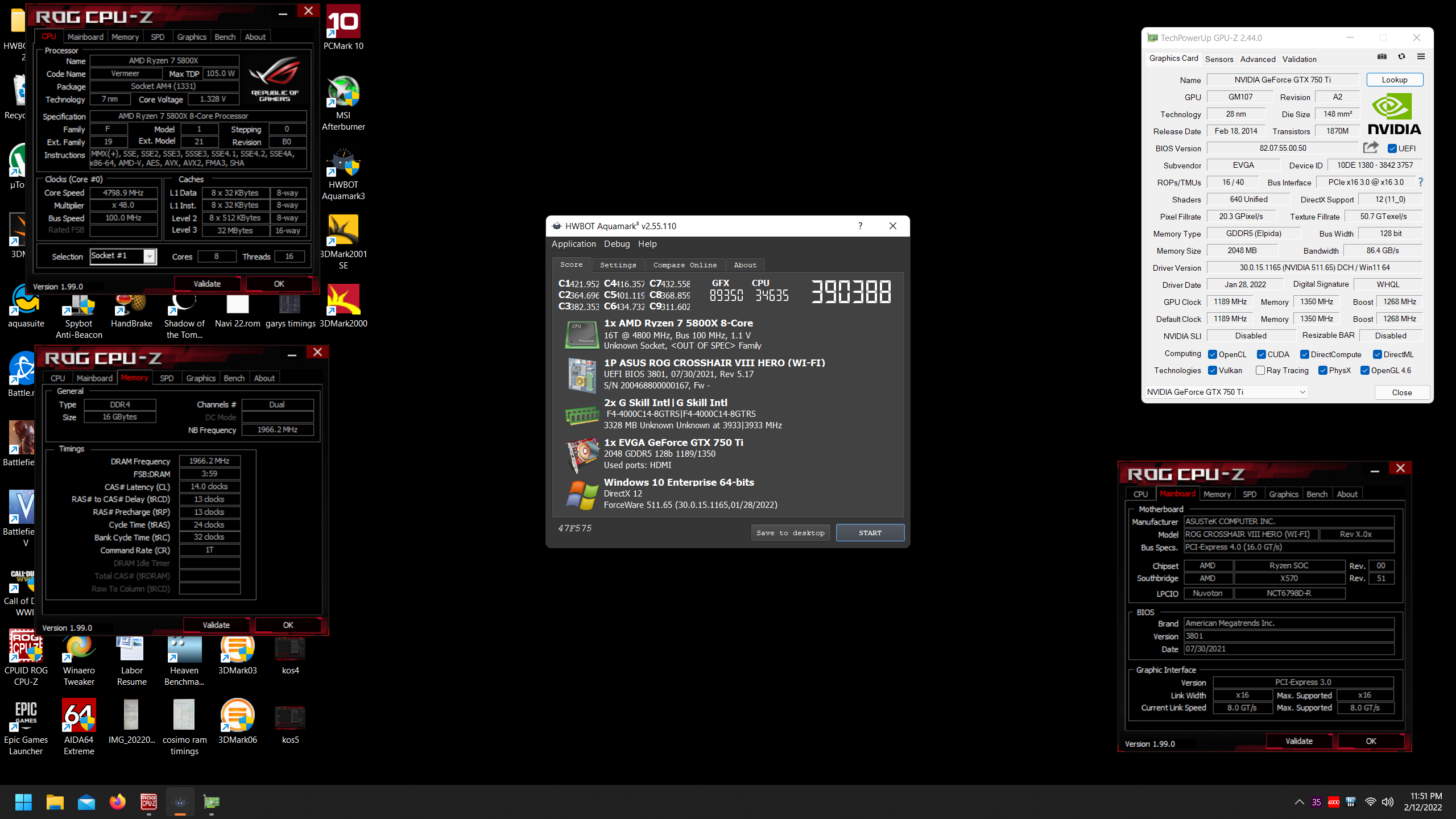Click START button in Aquamark
1456x819 pixels.
(870, 533)
